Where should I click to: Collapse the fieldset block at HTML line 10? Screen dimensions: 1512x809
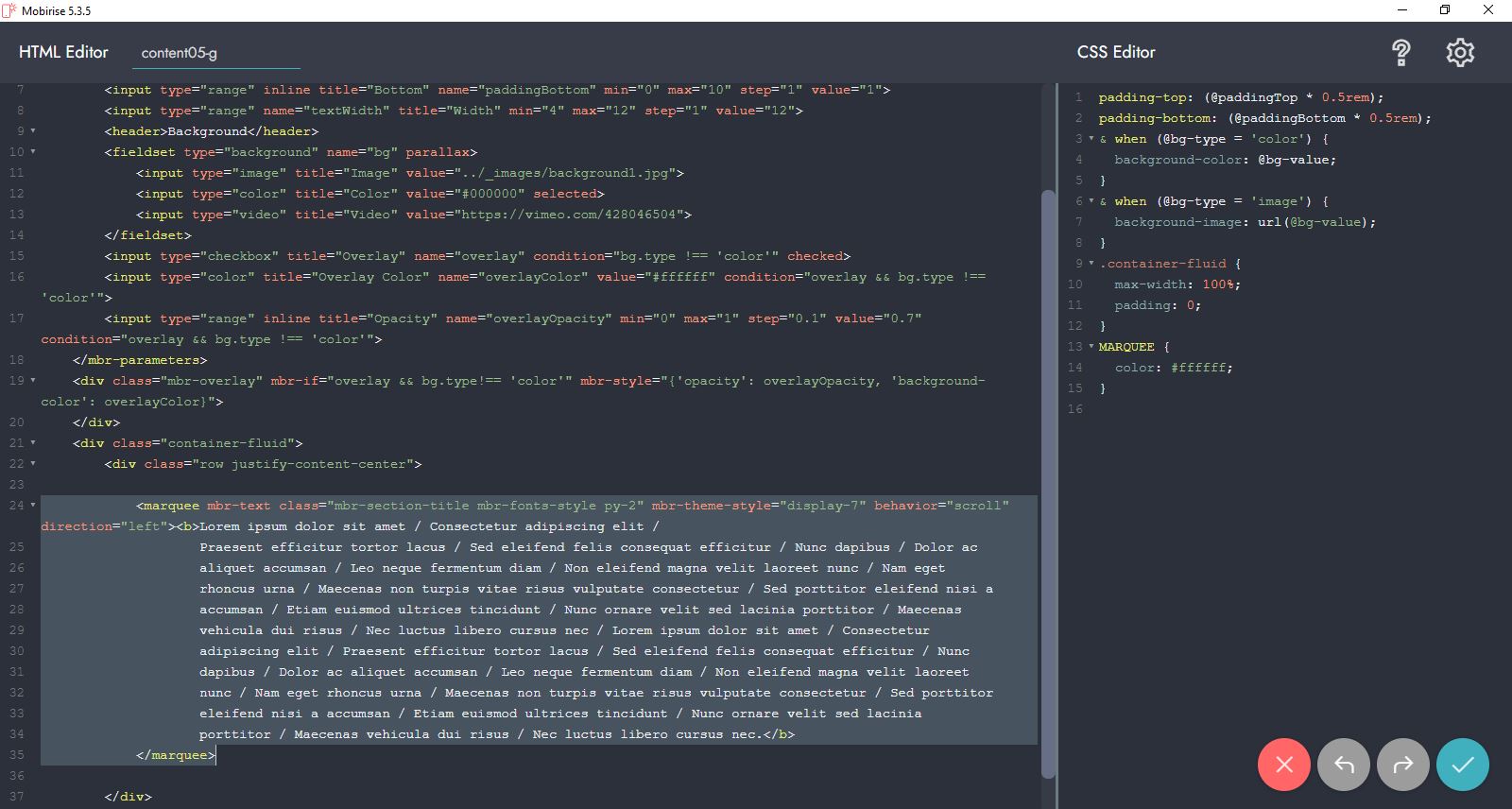point(33,152)
